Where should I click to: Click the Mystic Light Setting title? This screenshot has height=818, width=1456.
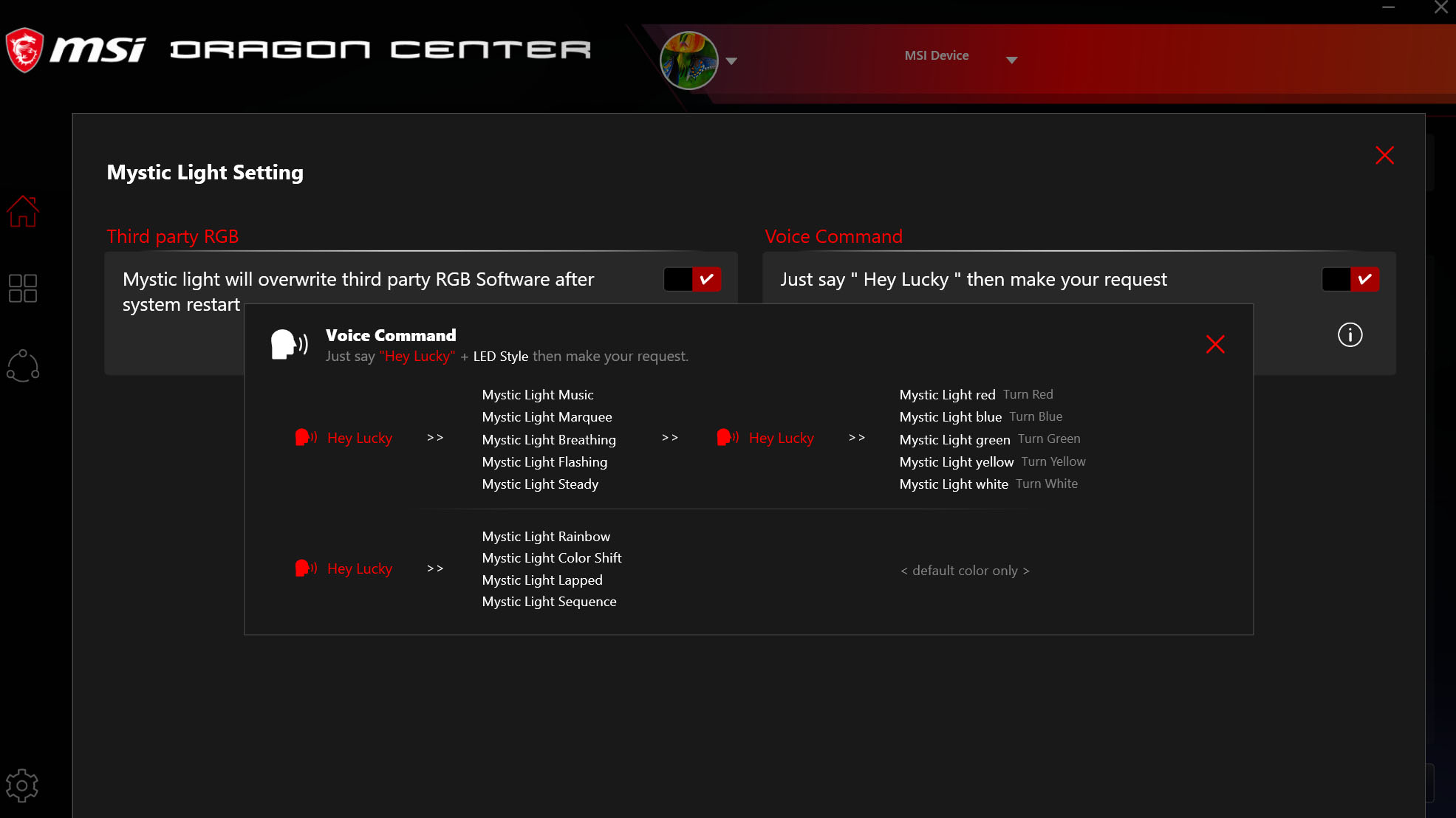(x=205, y=172)
